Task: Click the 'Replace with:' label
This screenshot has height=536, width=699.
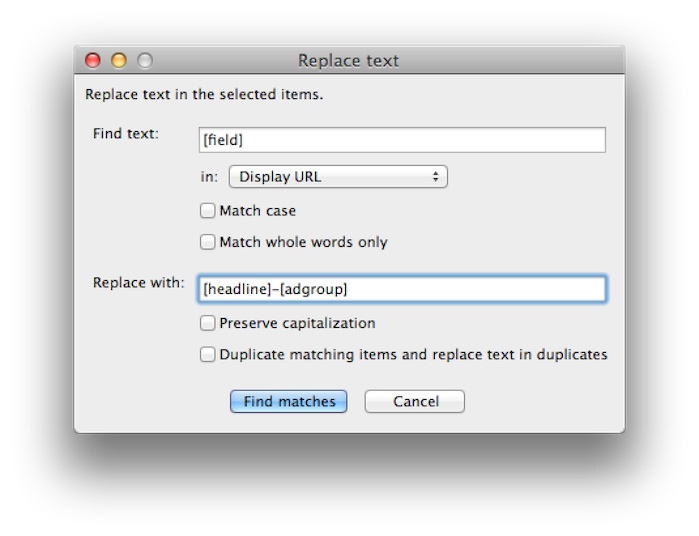Action: (139, 283)
